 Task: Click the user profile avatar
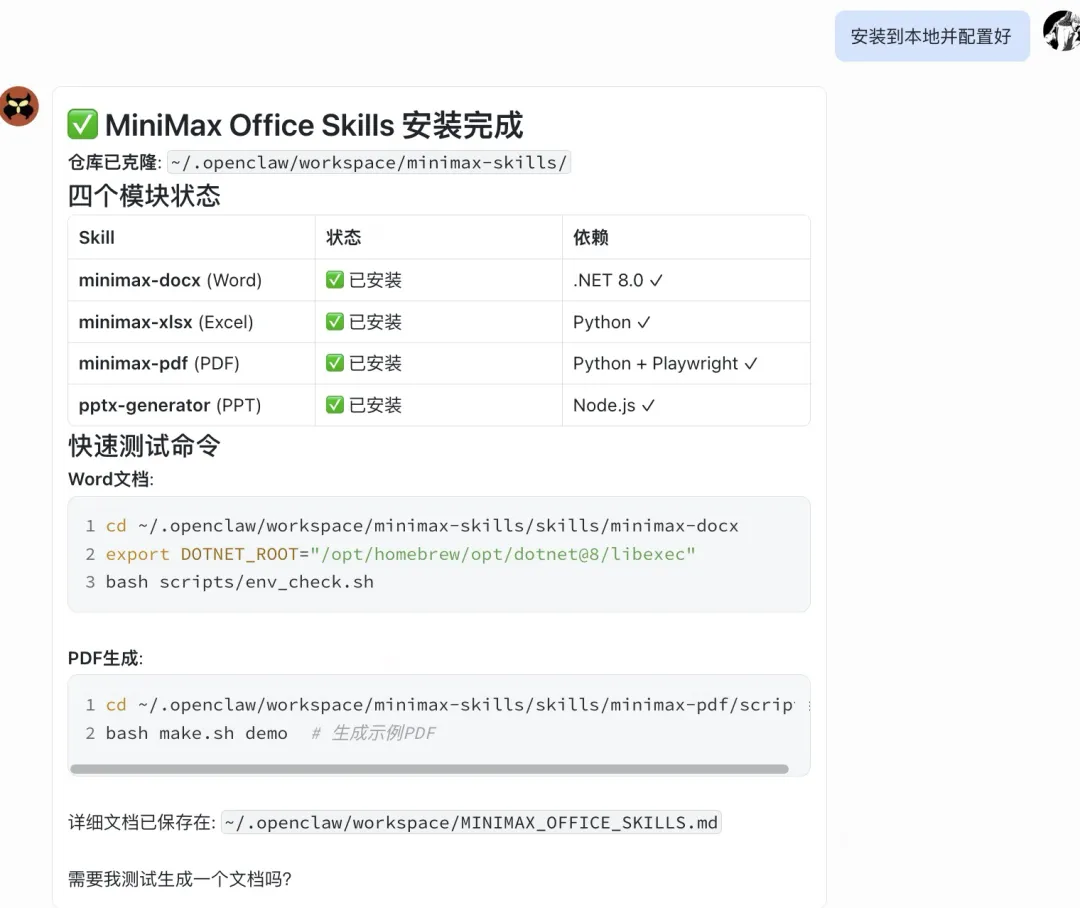[1061, 31]
